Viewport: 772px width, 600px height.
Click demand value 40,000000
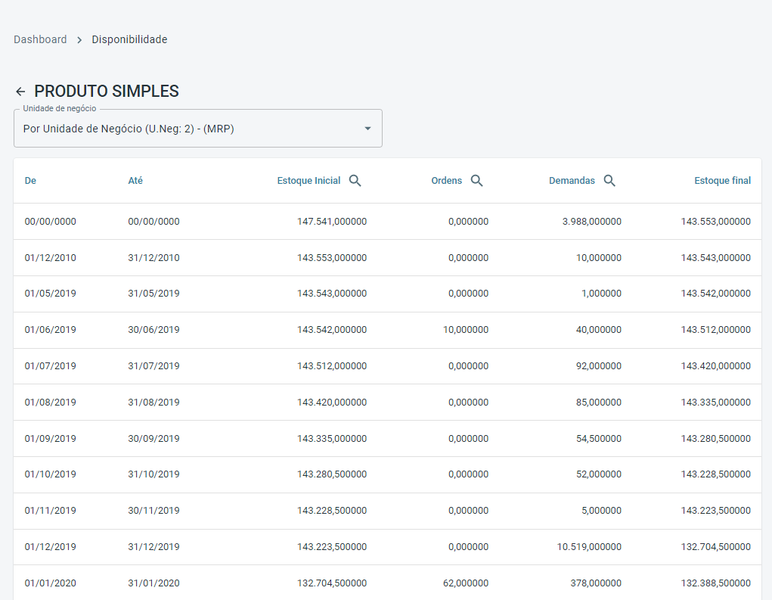599,330
